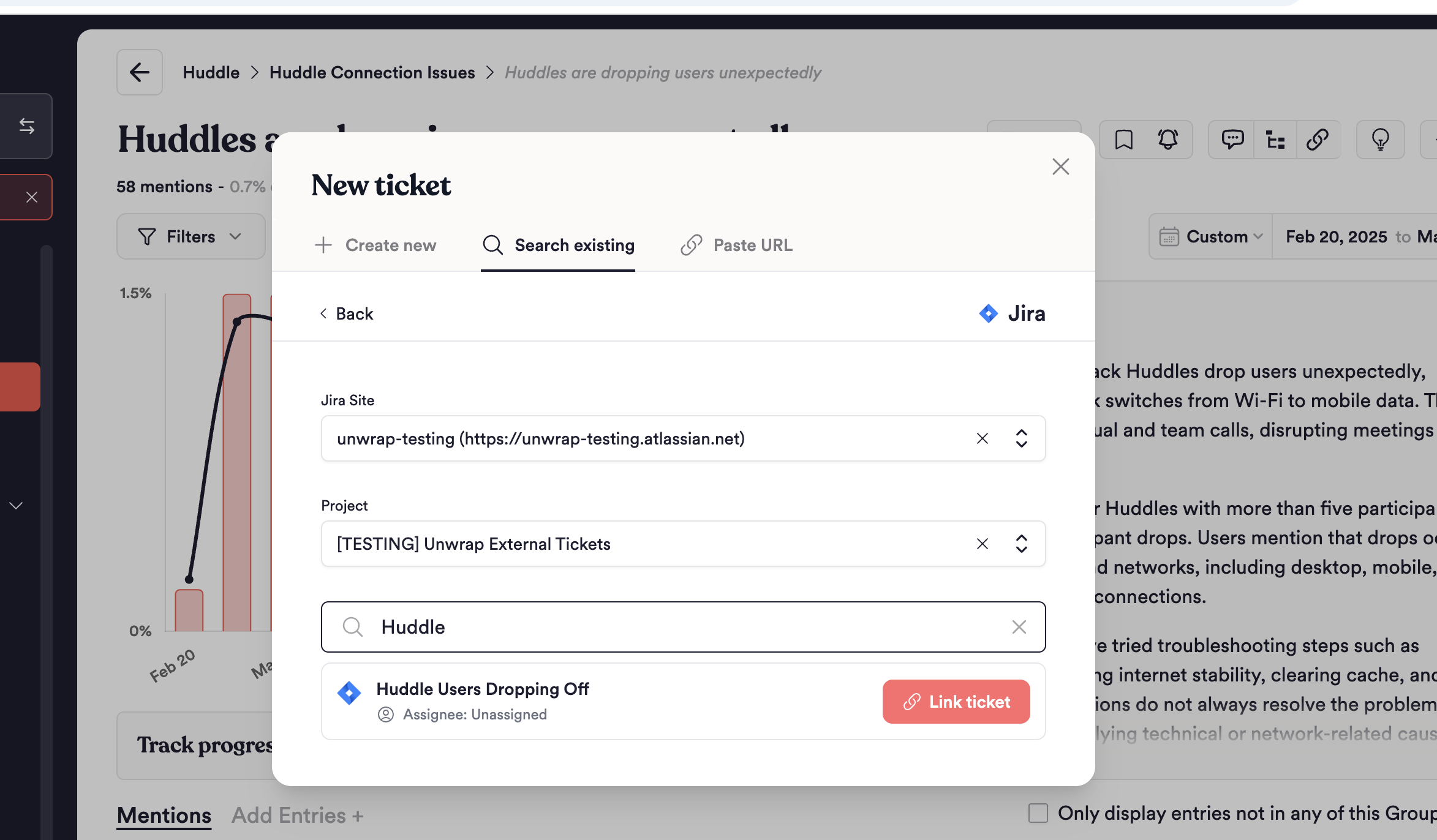Click the Jira logo in the dialog
Image resolution: width=1437 pixels, height=840 pixels.
coord(989,313)
